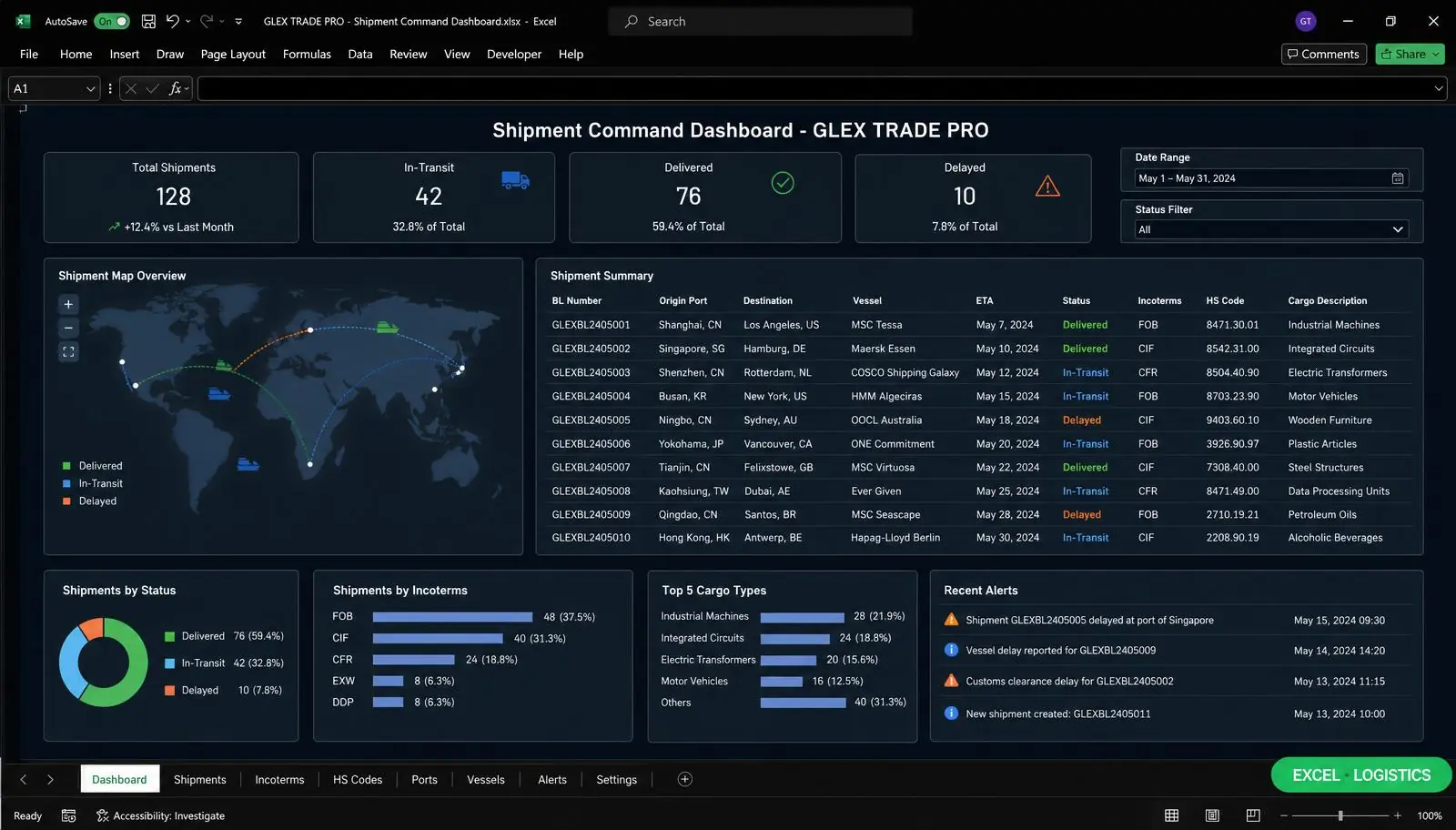Click Accessibility: Investigate in status bar

(161, 815)
